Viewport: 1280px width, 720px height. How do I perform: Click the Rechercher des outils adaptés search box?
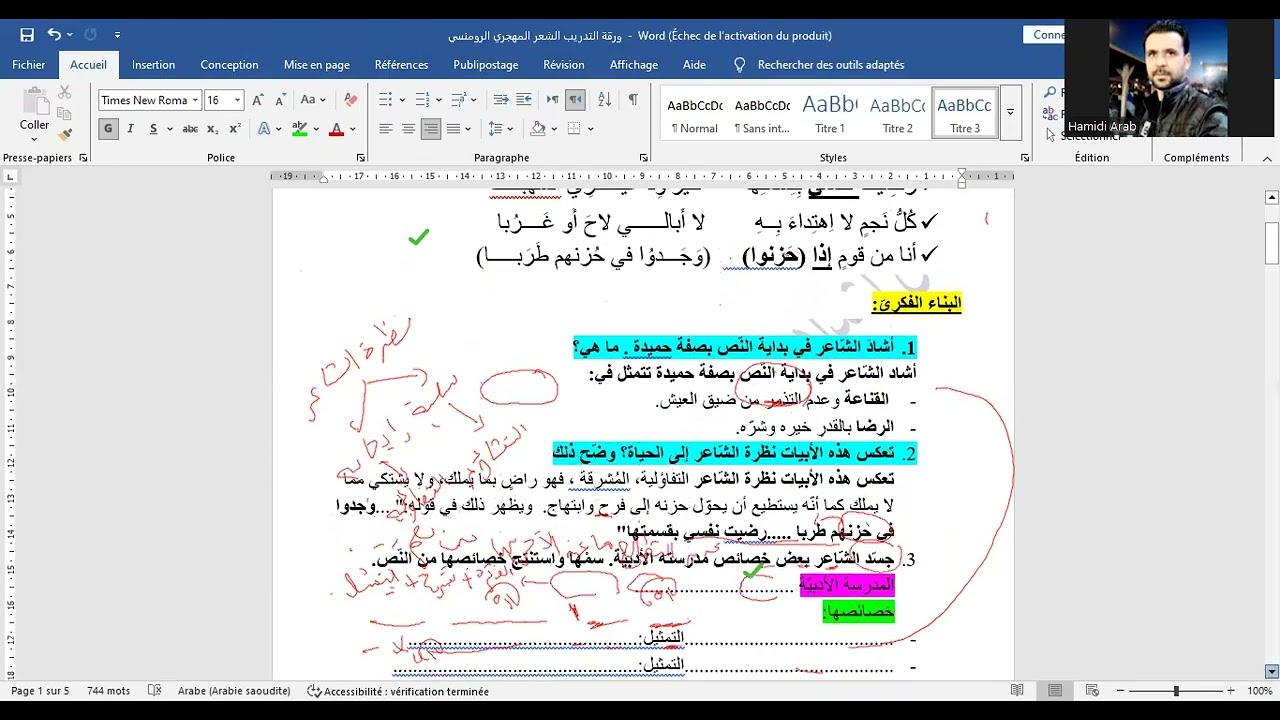pyautogui.click(x=831, y=65)
